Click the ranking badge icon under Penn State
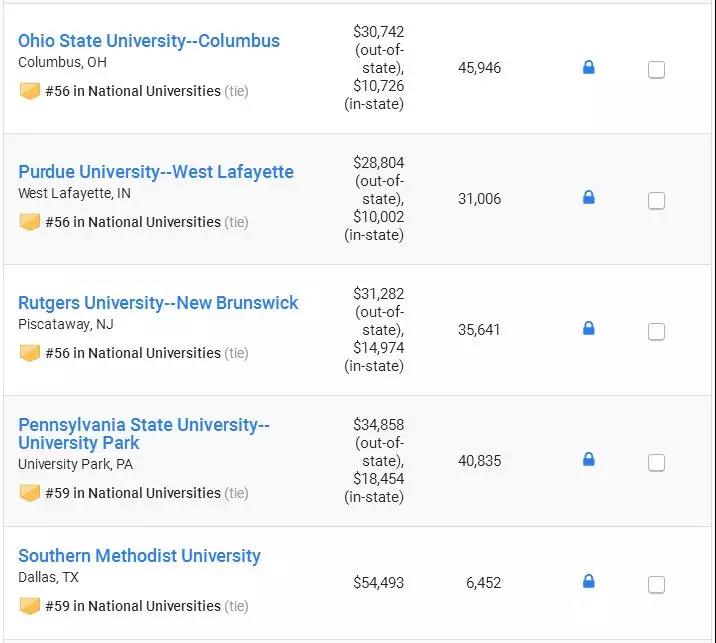 [30, 493]
